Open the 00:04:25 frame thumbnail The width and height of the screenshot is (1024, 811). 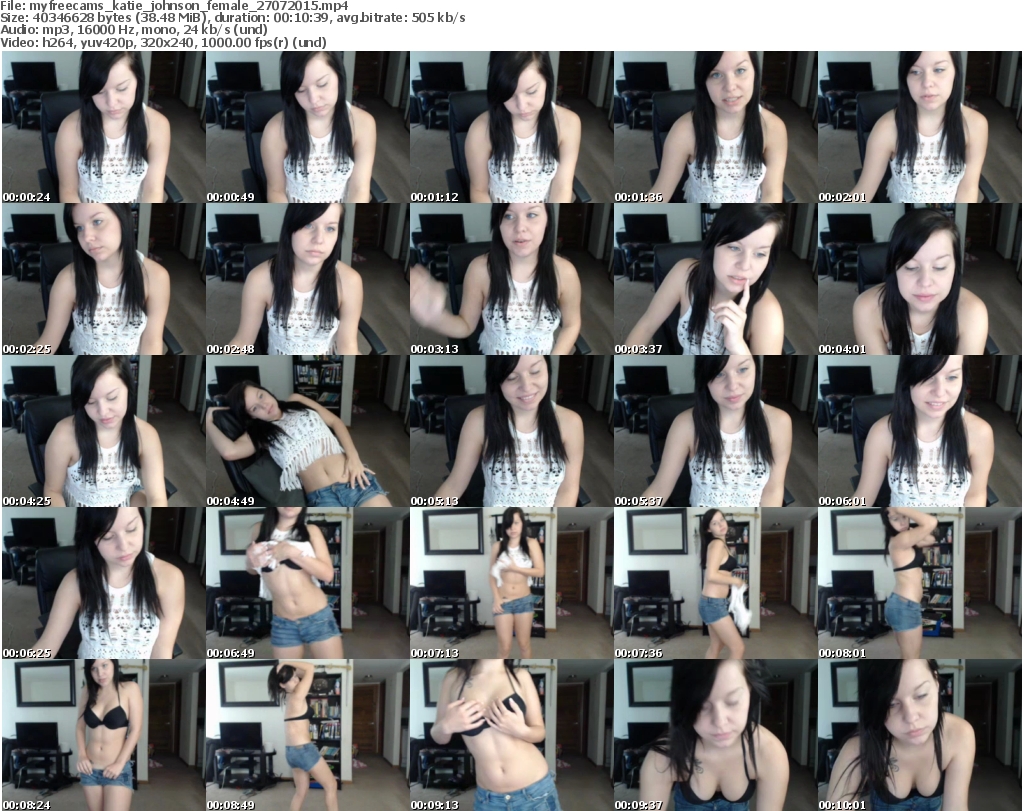(103, 431)
